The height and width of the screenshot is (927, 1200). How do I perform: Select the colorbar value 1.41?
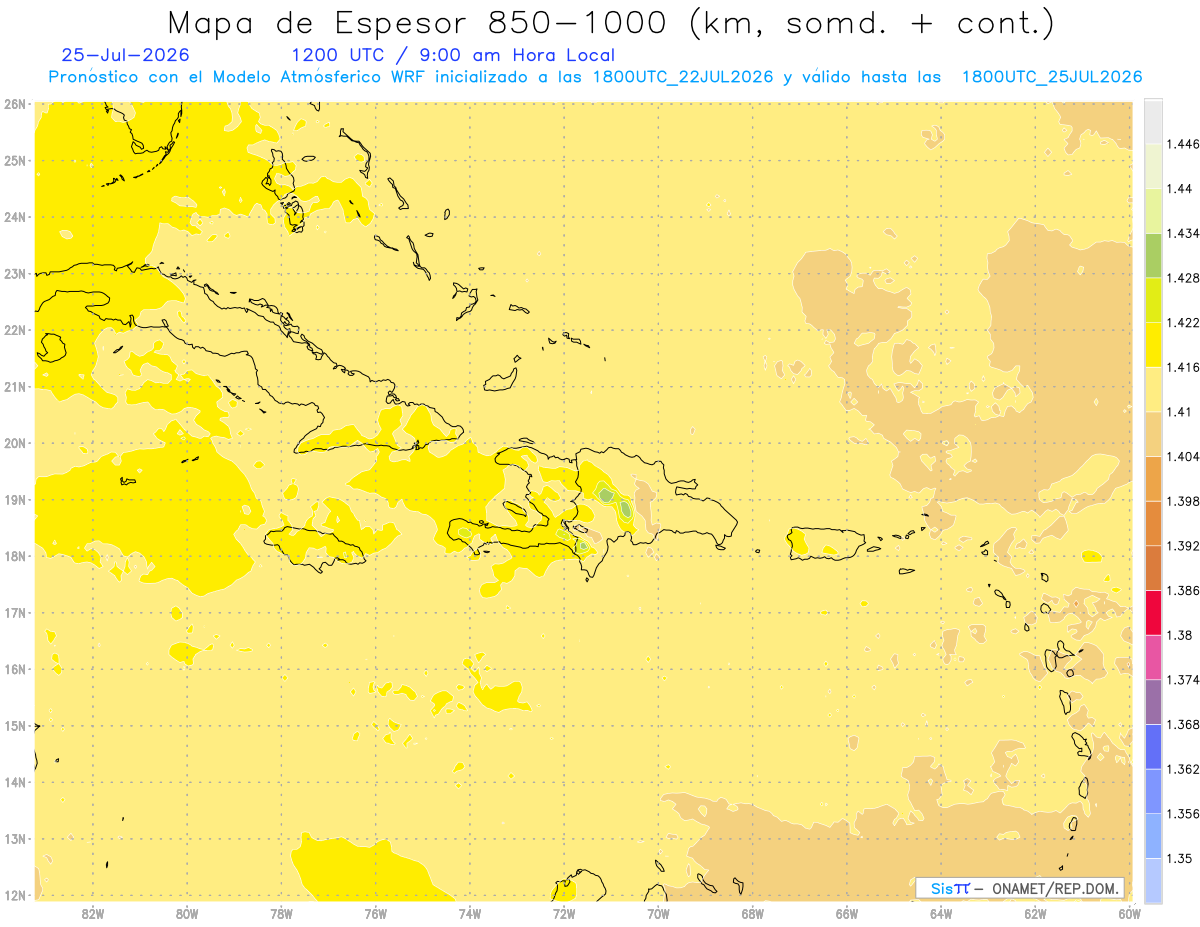pyautogui.click(x=1179, y=412)
